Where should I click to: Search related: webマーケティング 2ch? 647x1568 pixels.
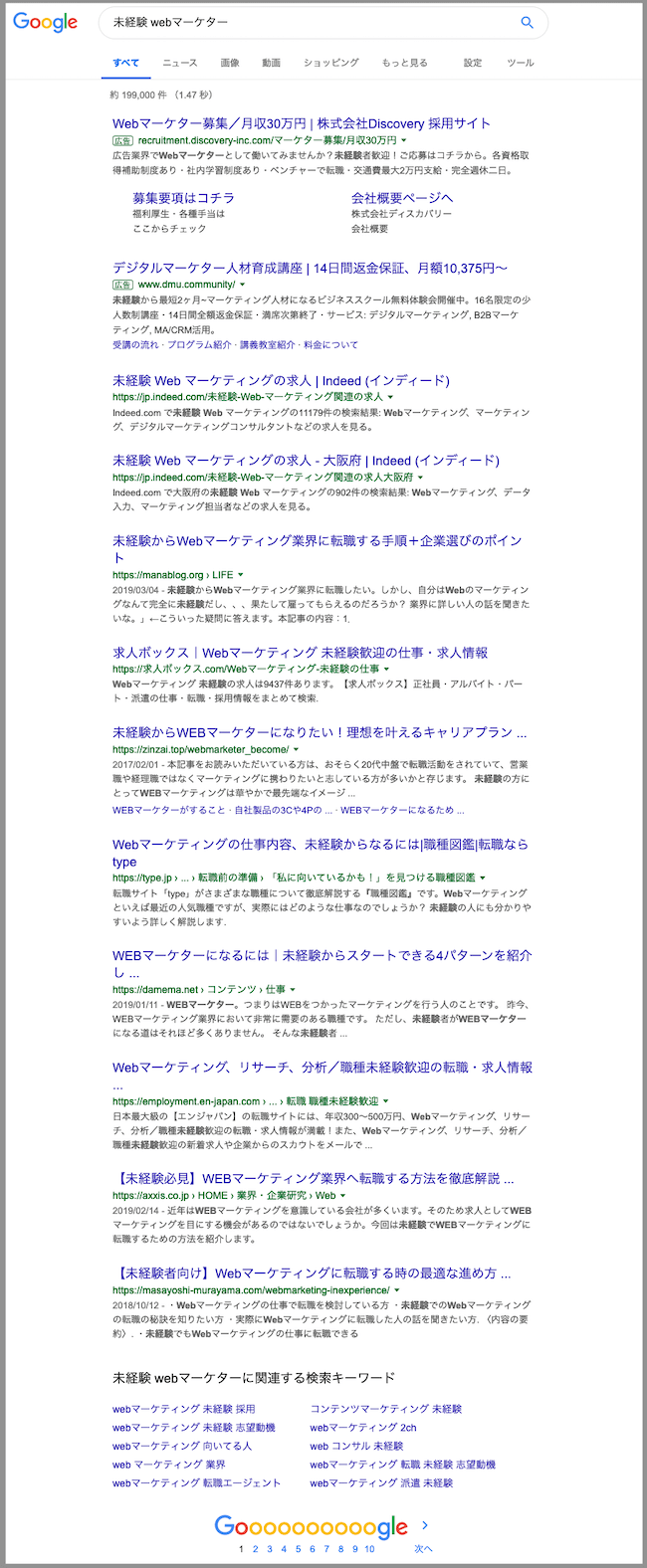[x=362, y=1427]
